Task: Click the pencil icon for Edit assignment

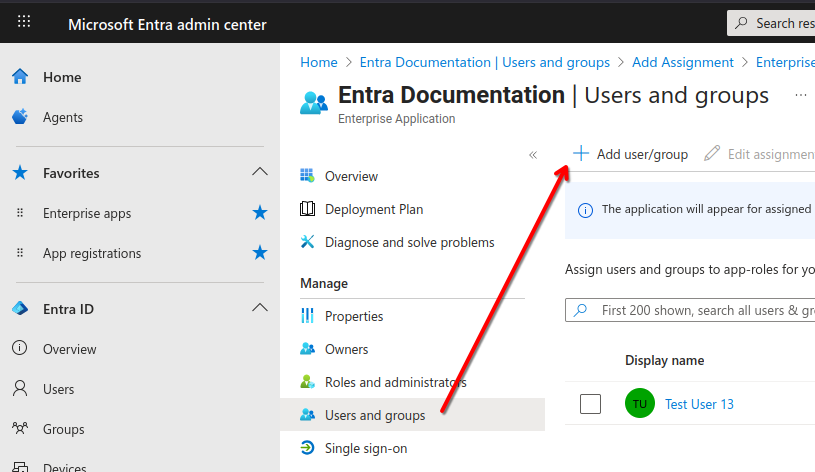Action: pyautogui.click(x=712, y=153)
